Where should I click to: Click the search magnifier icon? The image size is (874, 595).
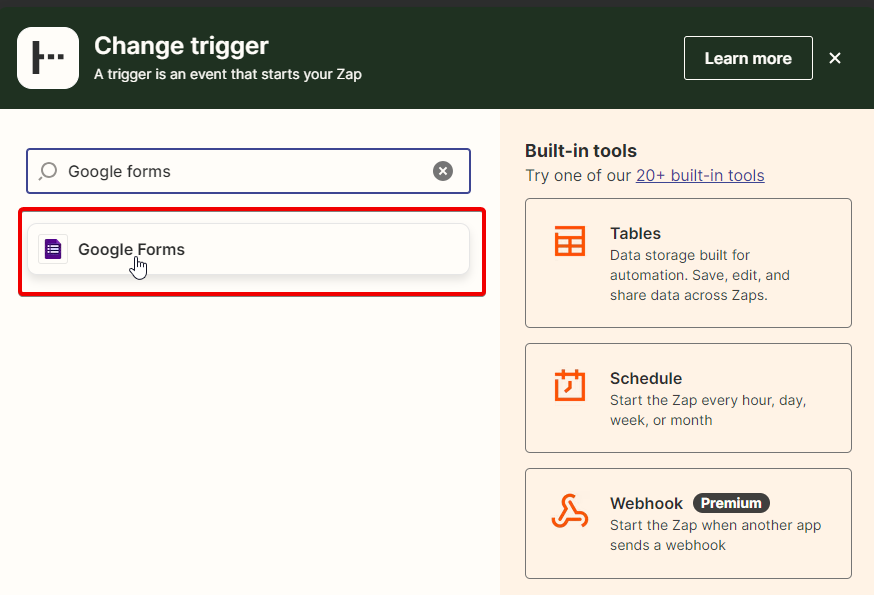[48, 171]
